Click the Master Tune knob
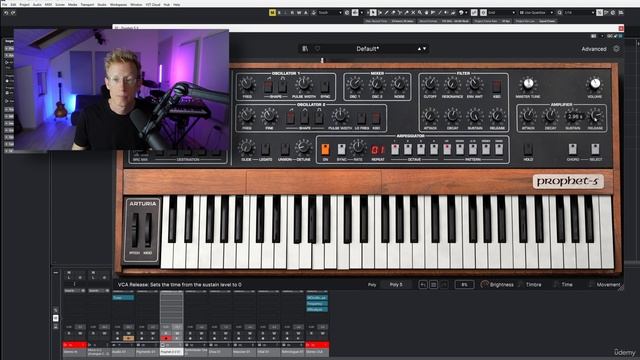640x360 pixels. coord(528,84)
